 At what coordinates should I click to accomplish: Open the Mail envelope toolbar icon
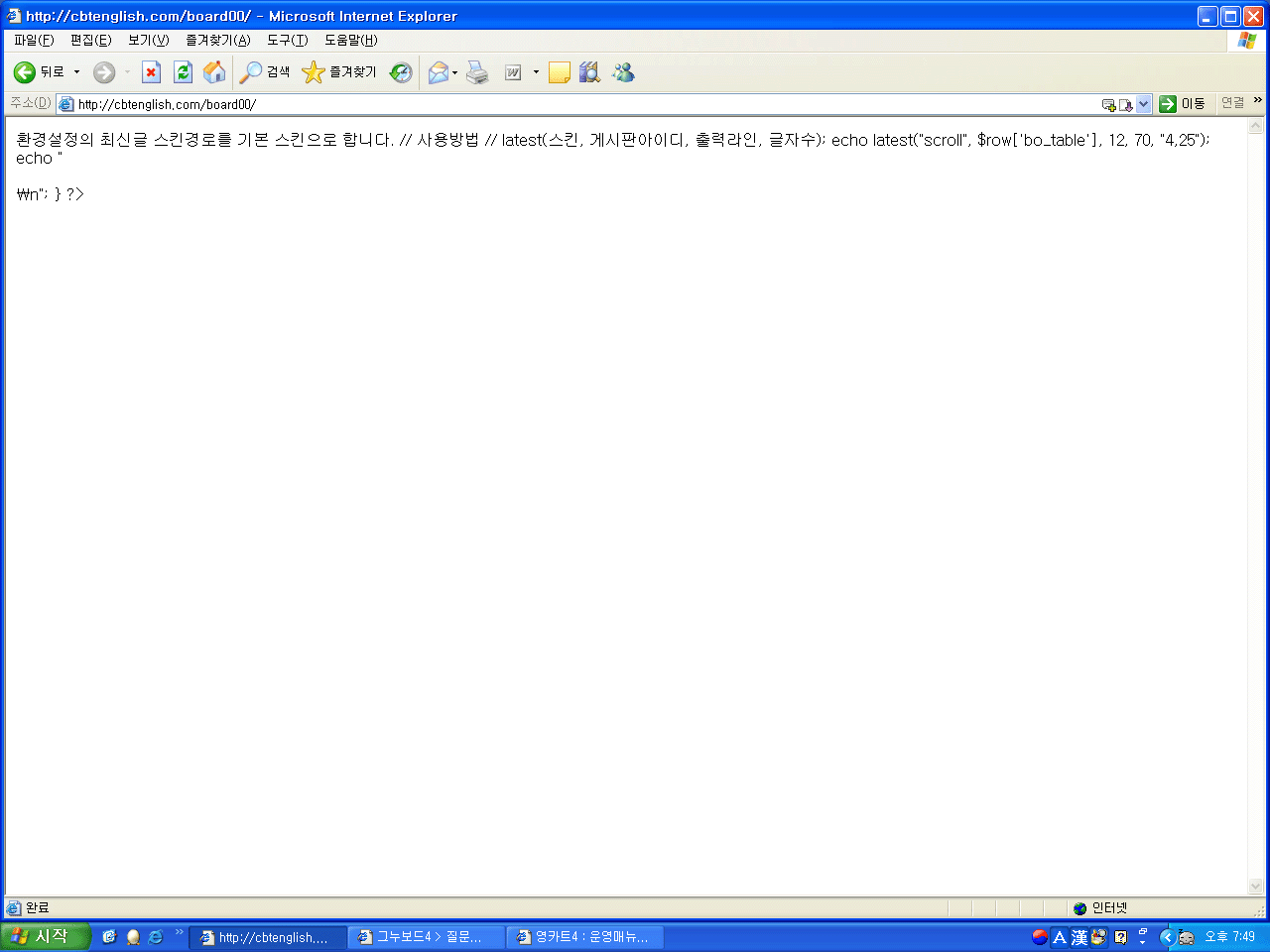pyautogui.click(x=438, y=72)
